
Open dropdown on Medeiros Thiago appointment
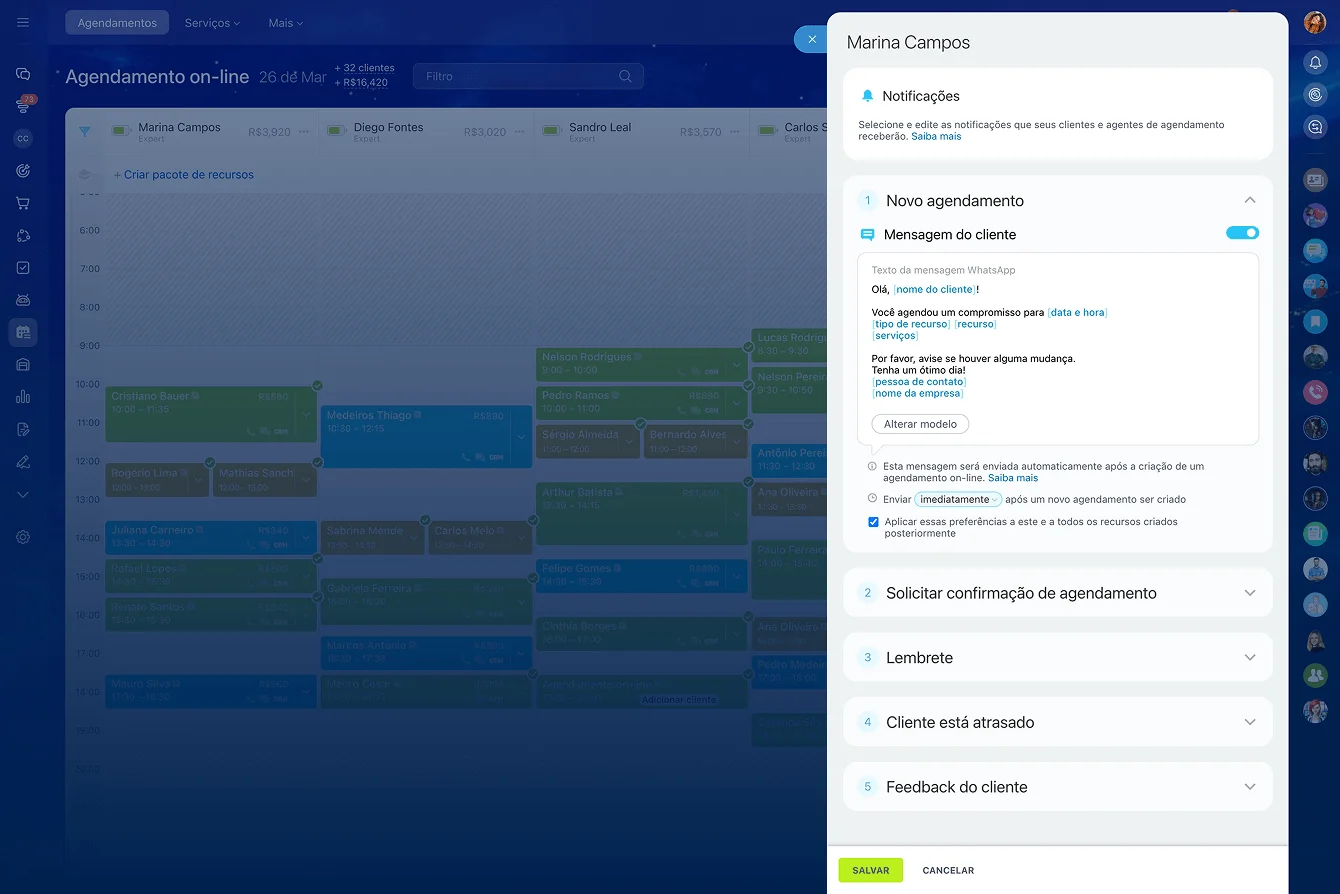[521, 436]
